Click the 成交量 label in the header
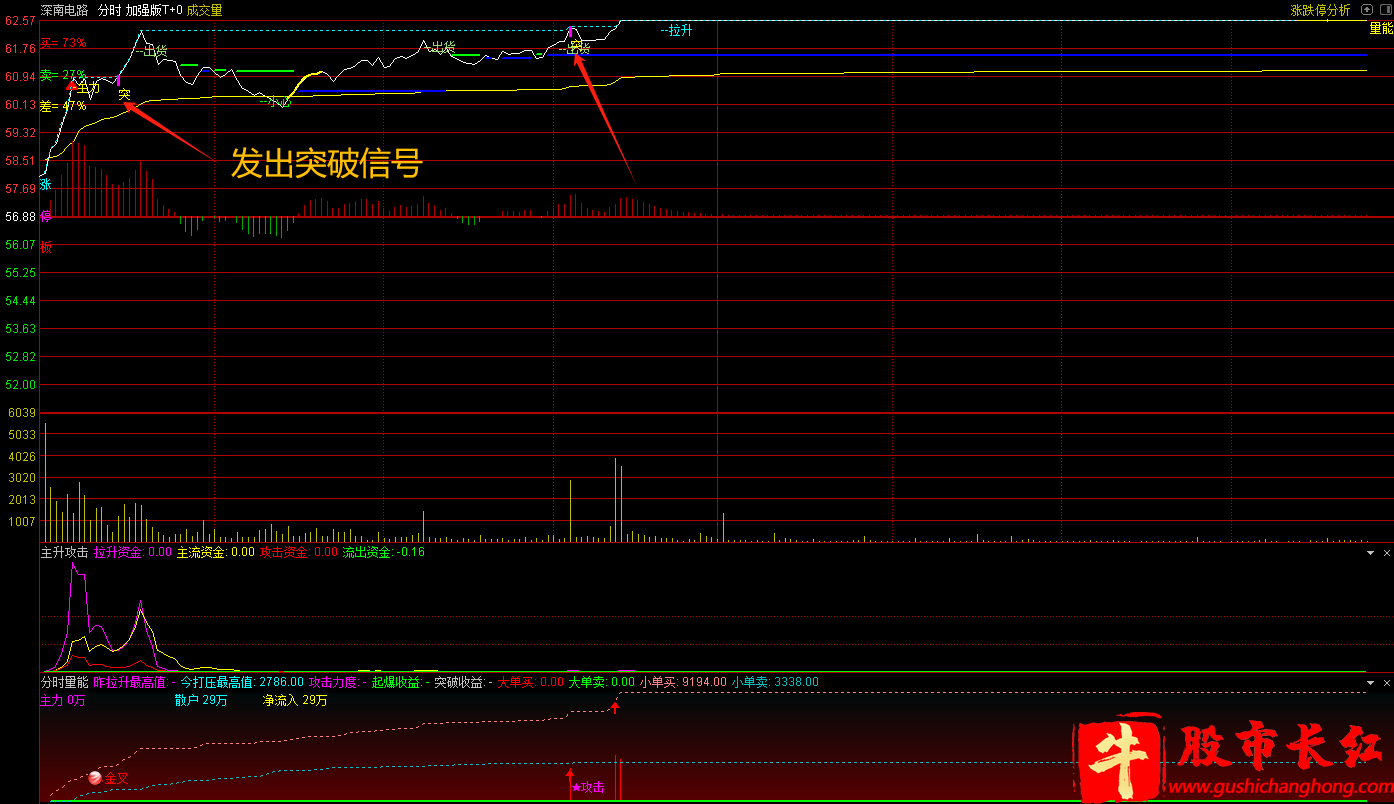 click(x=205, y=10)
